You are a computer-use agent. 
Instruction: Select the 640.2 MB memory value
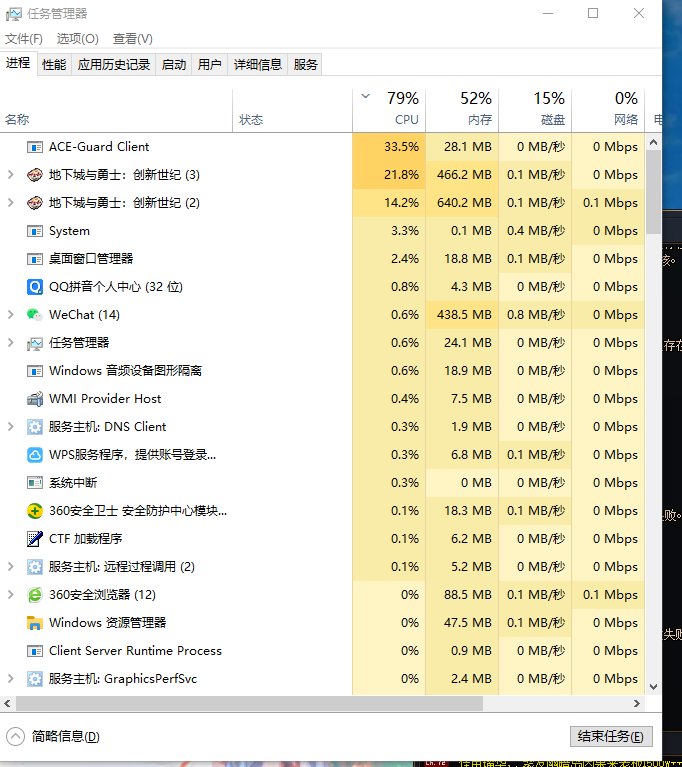462,203
